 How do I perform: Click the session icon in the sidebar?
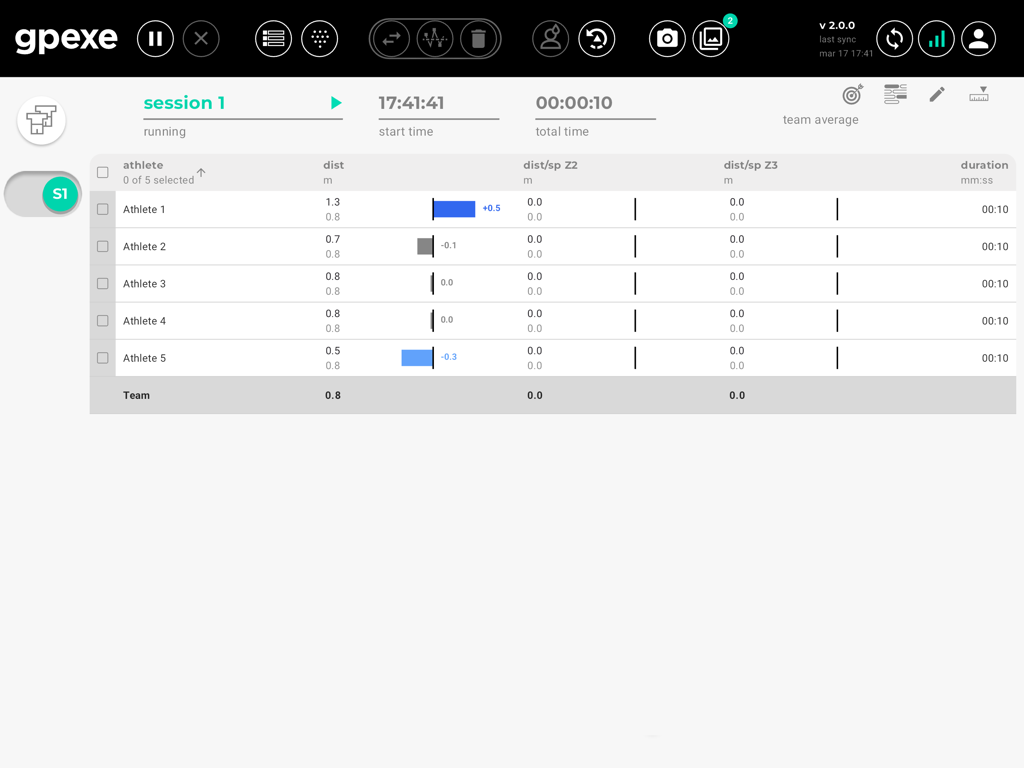[41, 121]
